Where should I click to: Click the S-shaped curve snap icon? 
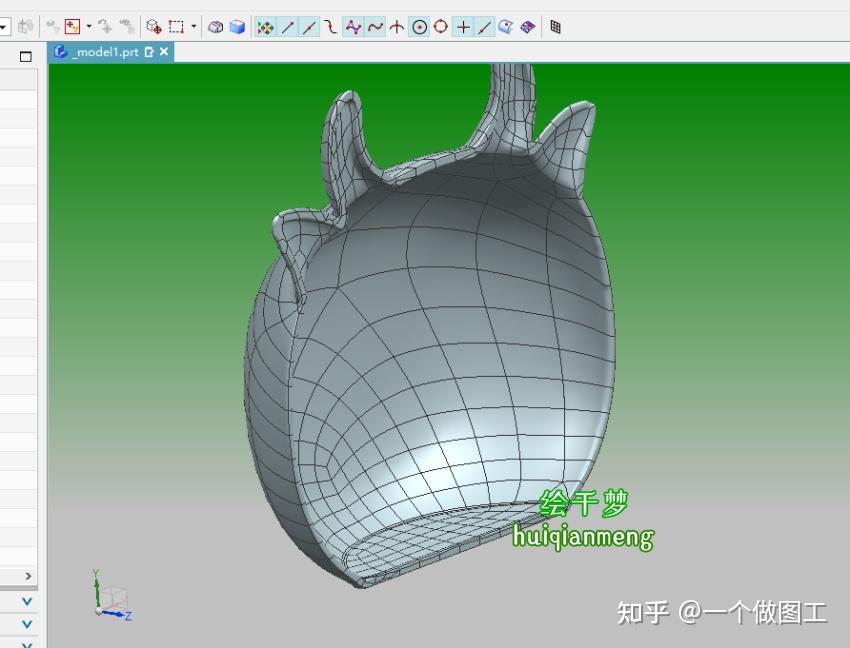pyautogui.click(x=331, y=27)
